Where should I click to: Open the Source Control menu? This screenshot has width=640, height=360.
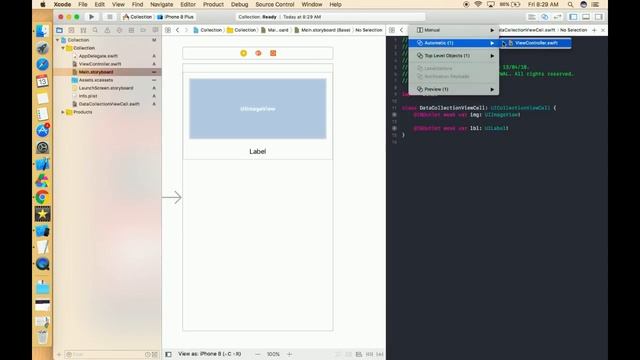tap(275, 4)
